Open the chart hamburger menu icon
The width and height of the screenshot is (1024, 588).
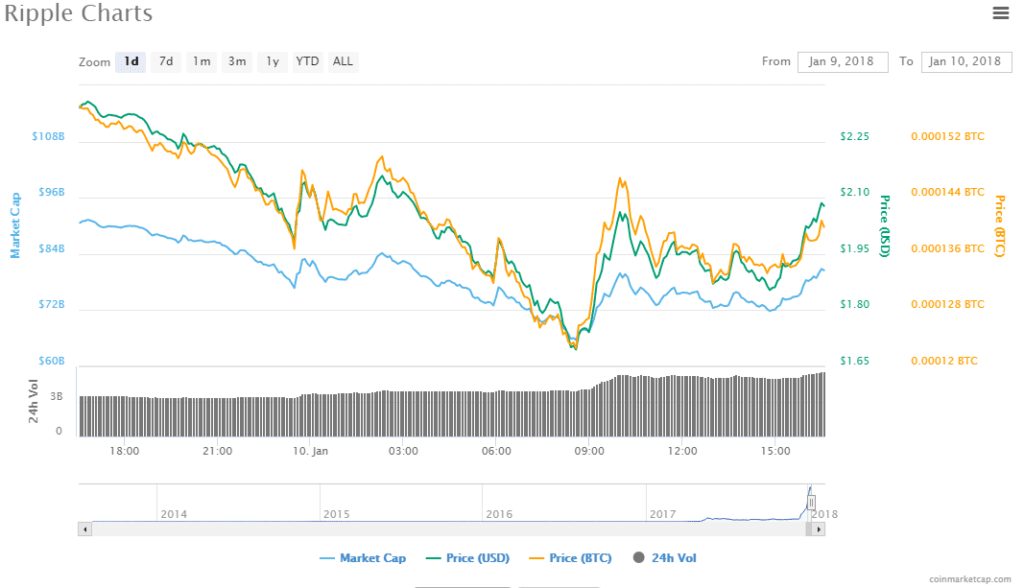1000,13
